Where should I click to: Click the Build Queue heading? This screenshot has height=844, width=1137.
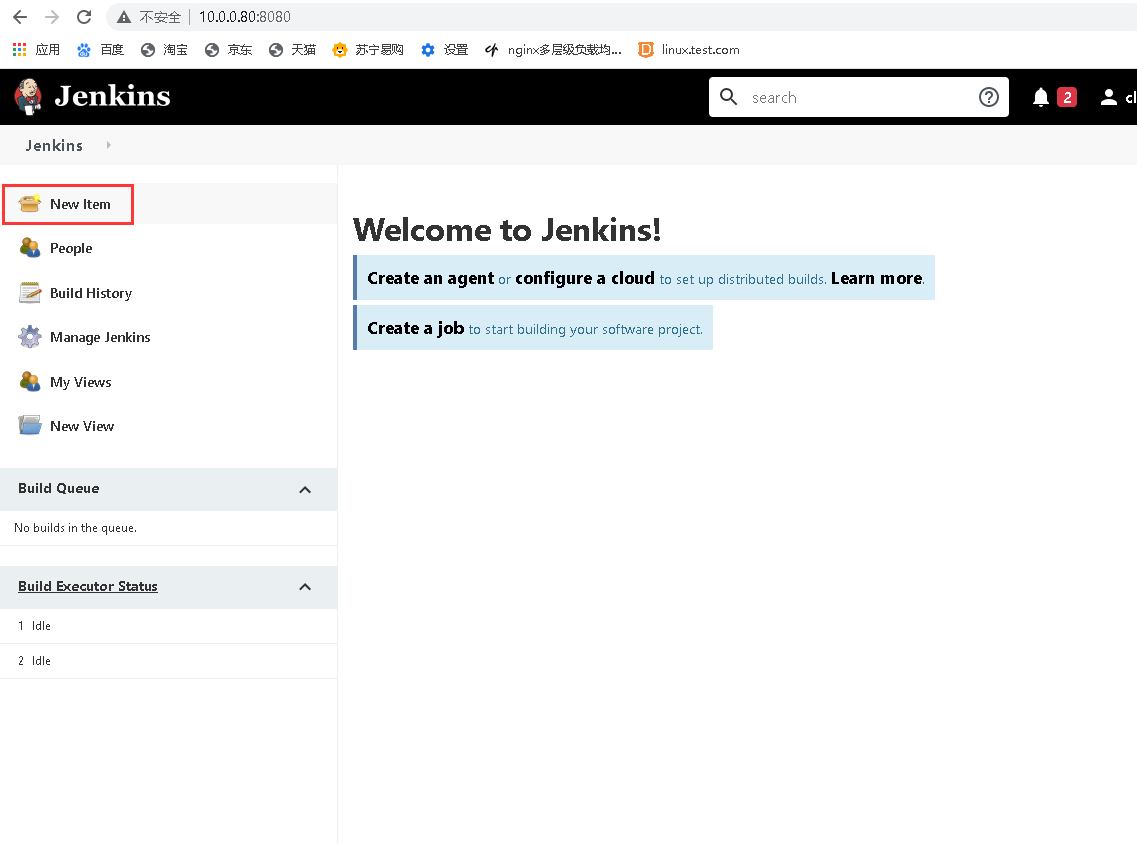tap(59, 488)
